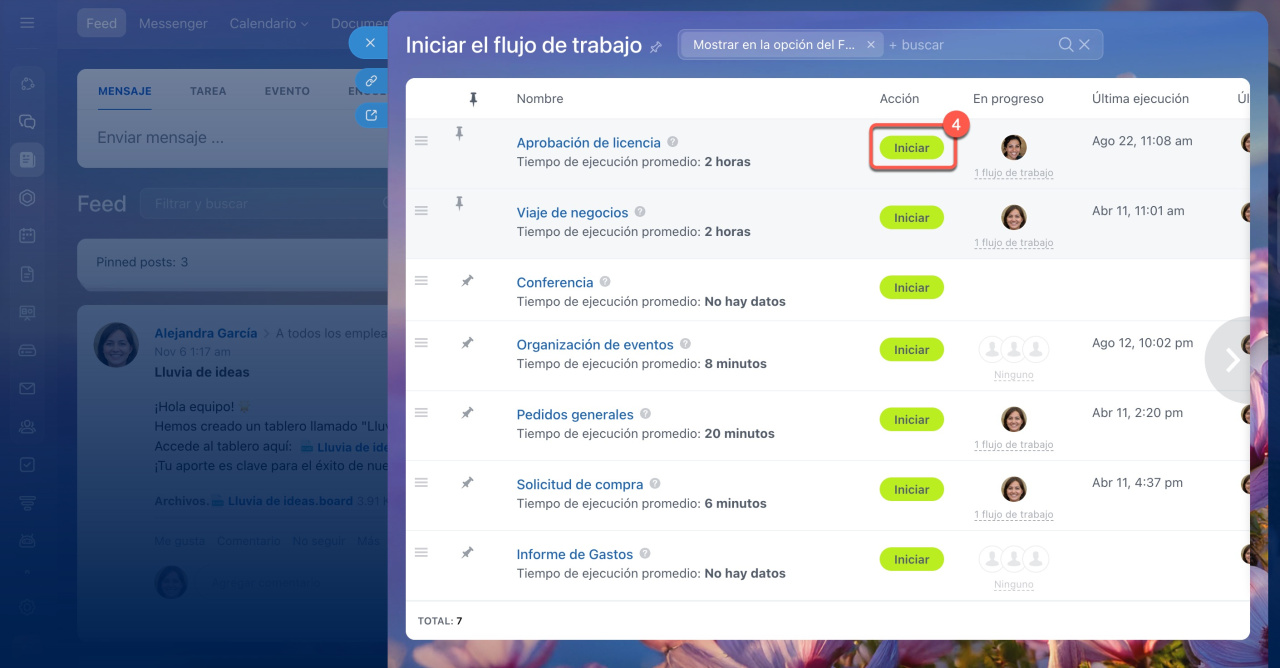Expand 'Ninguno' under Organización de eventos
Viewport: 1280px width, 668px height.
1013,375
